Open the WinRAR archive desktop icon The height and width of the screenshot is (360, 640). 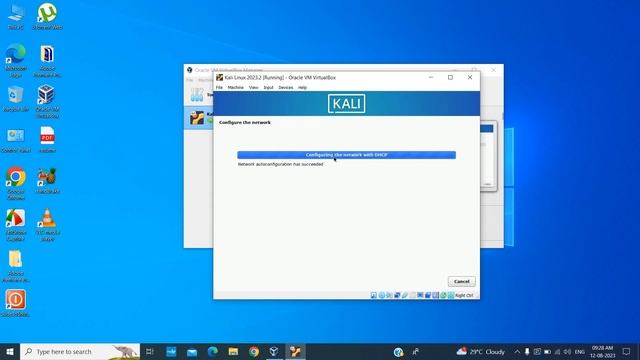point(47,60)
